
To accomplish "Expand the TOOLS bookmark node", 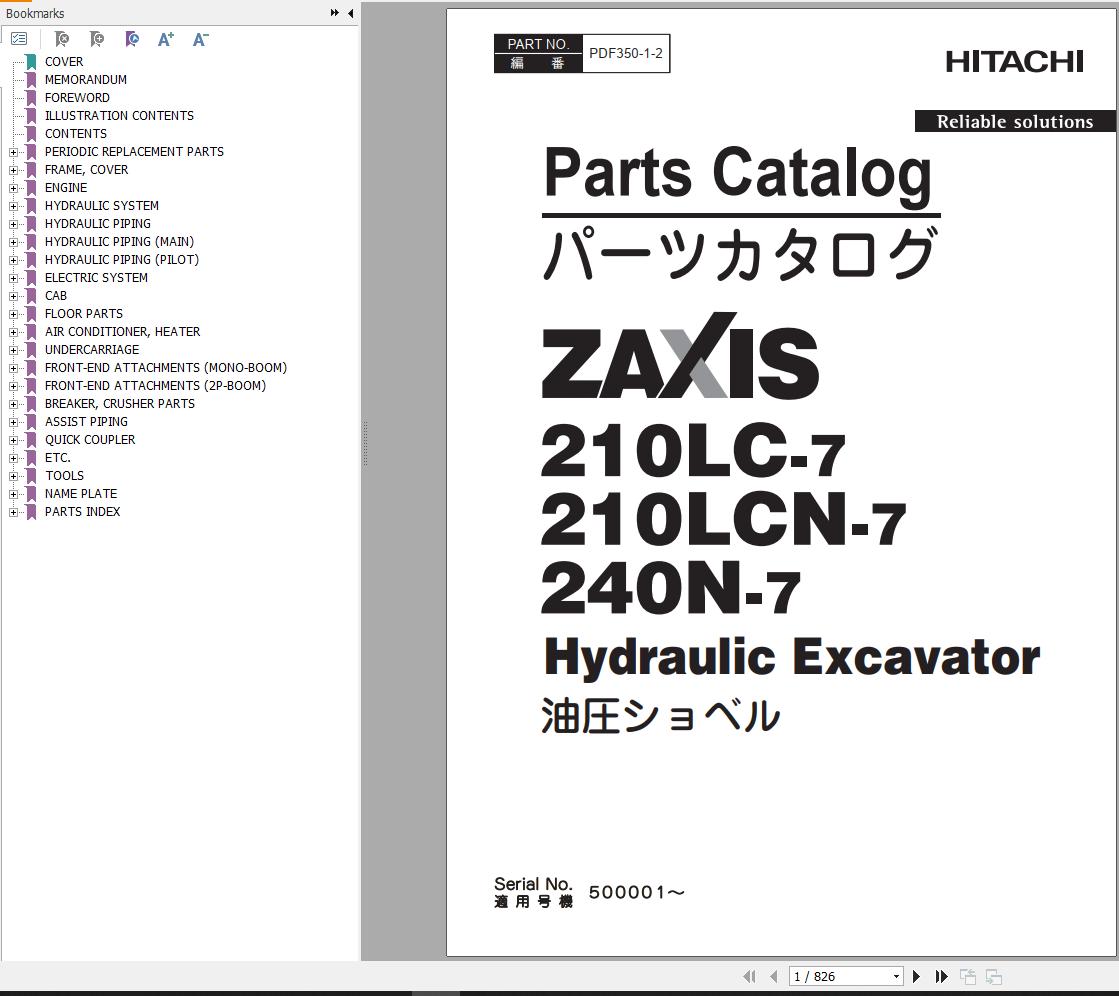I will click(13, 476).
